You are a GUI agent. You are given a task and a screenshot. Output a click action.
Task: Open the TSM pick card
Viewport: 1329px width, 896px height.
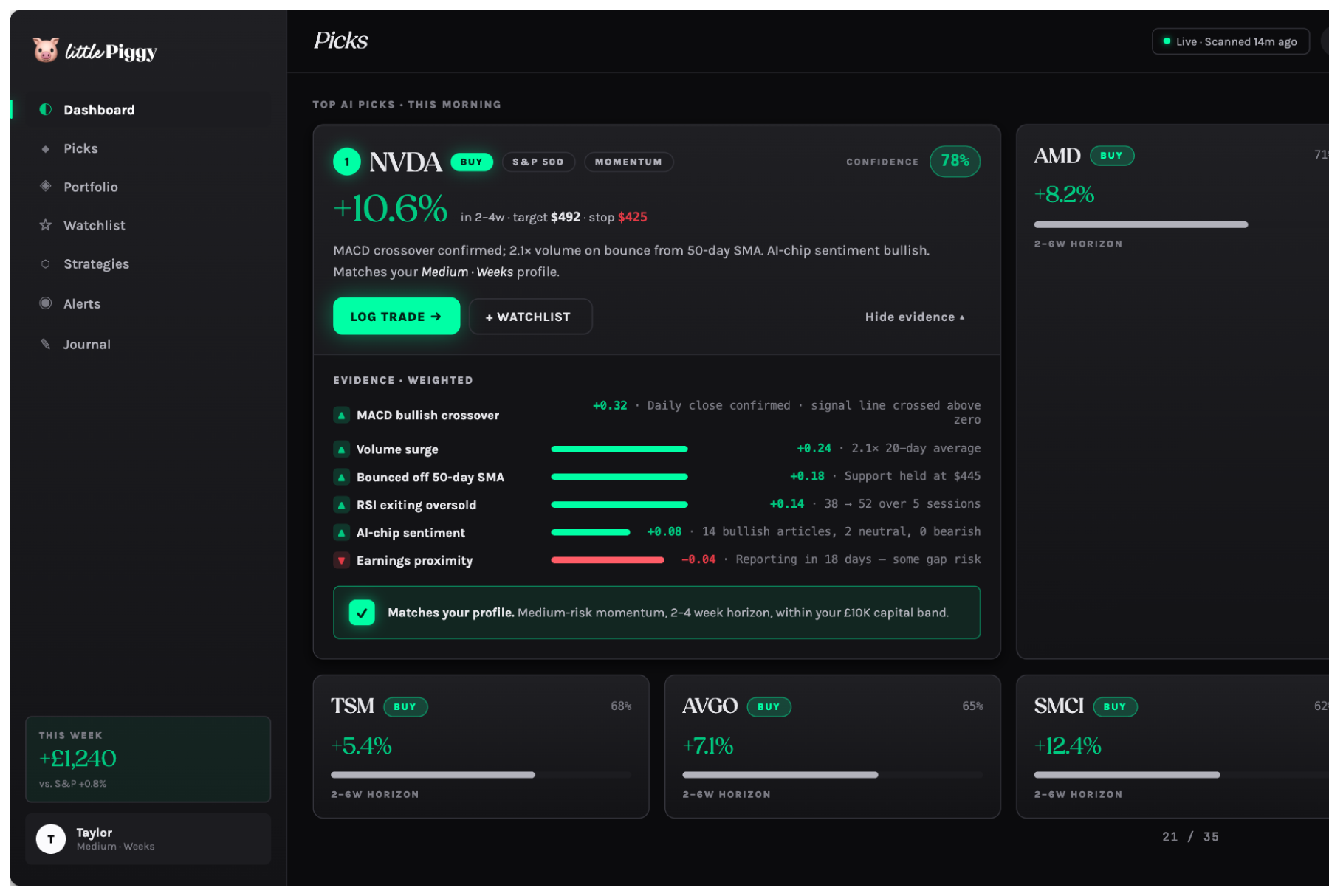tap(481, 746)
